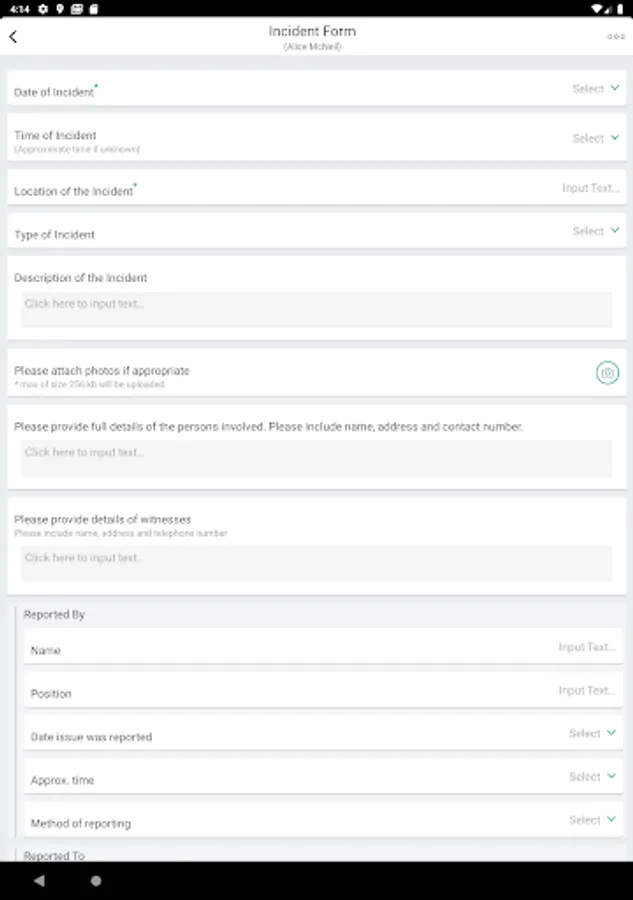Image resolution: width=633 pixels, height=900 pixels.
Task: Tap the Reported By section header
Action: (x=54, y=614)
